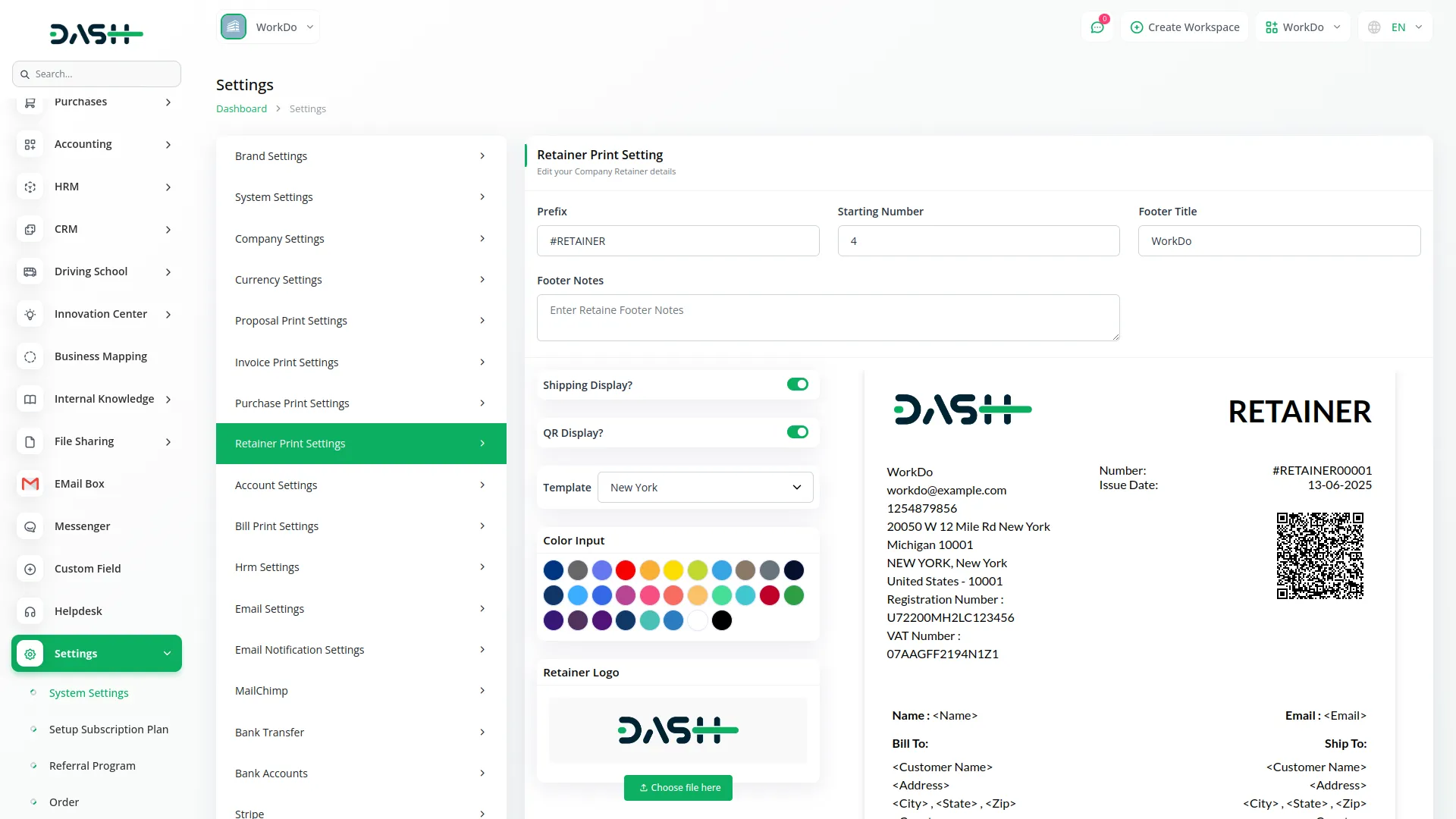Viewport: 1456px width, 819px height.
Task: Click the Driving School car icon
Action: (x=30, y=271)
